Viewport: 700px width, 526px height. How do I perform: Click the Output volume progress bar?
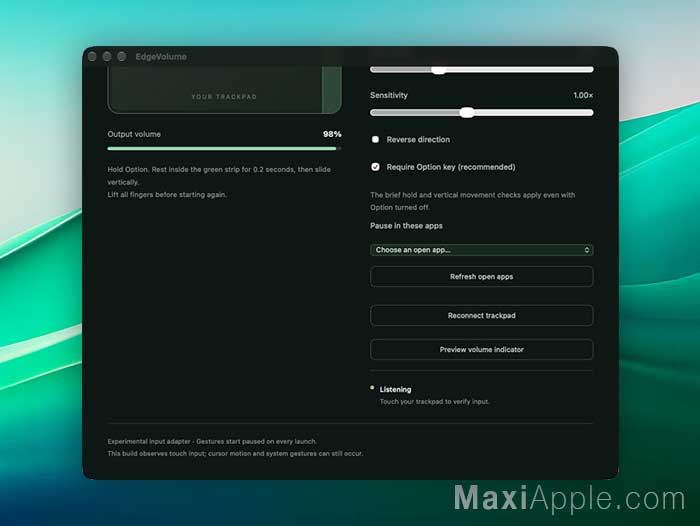pos(224,149)
